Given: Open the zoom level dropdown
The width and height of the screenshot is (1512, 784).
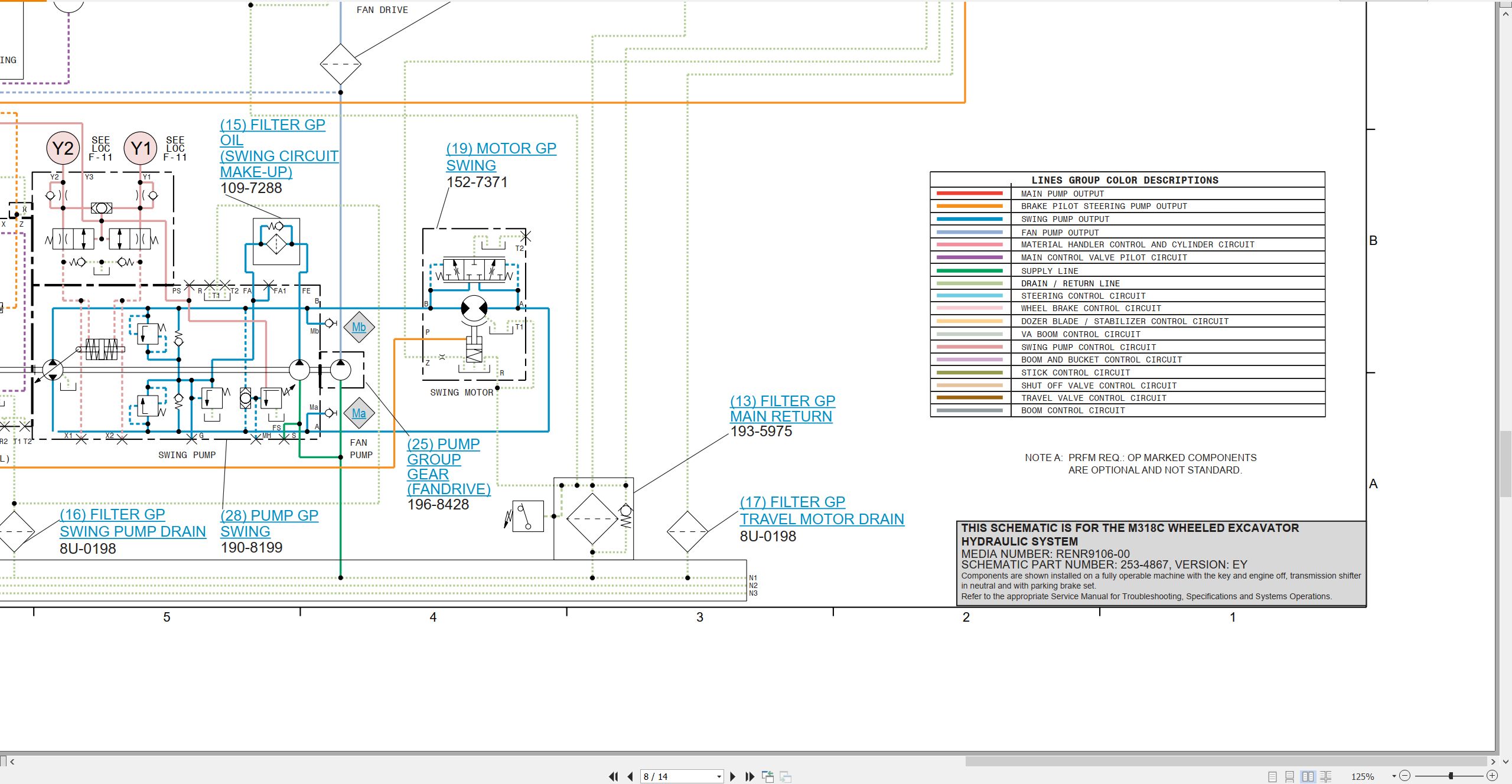Looking at the screenshot, I should (x=1394, y=776).
